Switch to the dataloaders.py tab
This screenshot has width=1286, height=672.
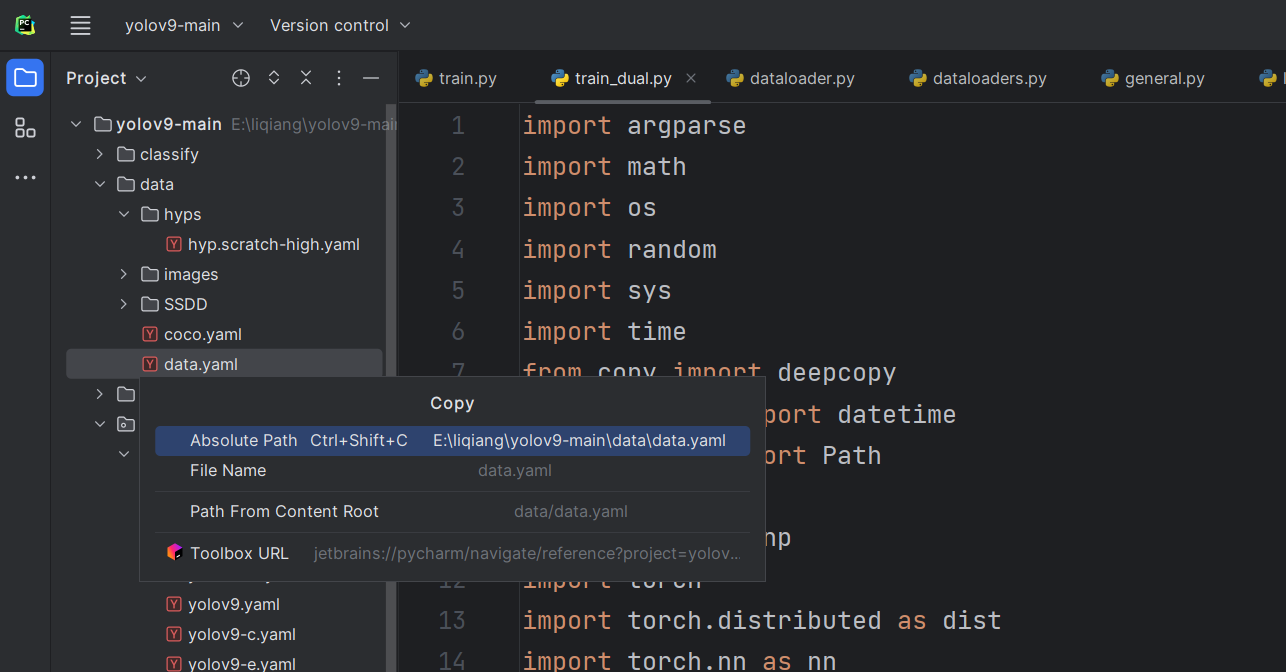[x=978, y=78]
